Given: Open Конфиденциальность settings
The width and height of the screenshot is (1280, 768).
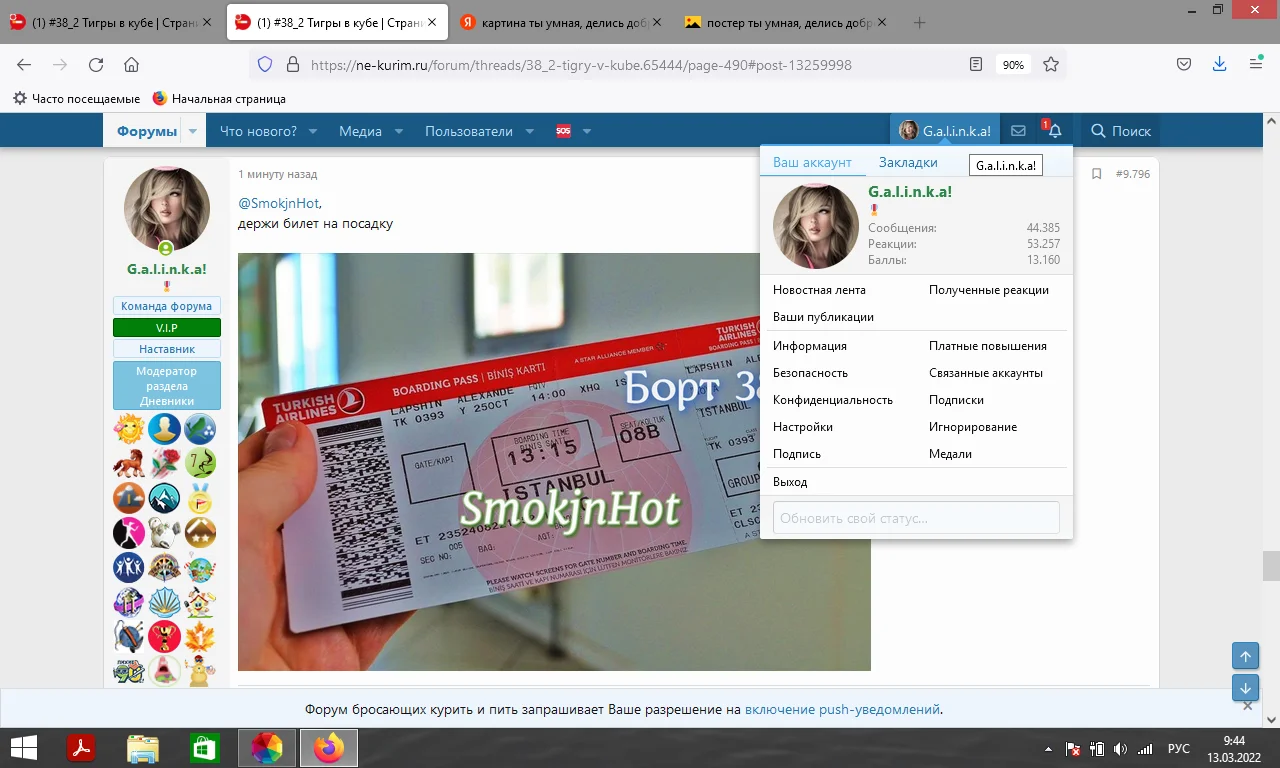Looking at the screenshot, I should (832, 400).
